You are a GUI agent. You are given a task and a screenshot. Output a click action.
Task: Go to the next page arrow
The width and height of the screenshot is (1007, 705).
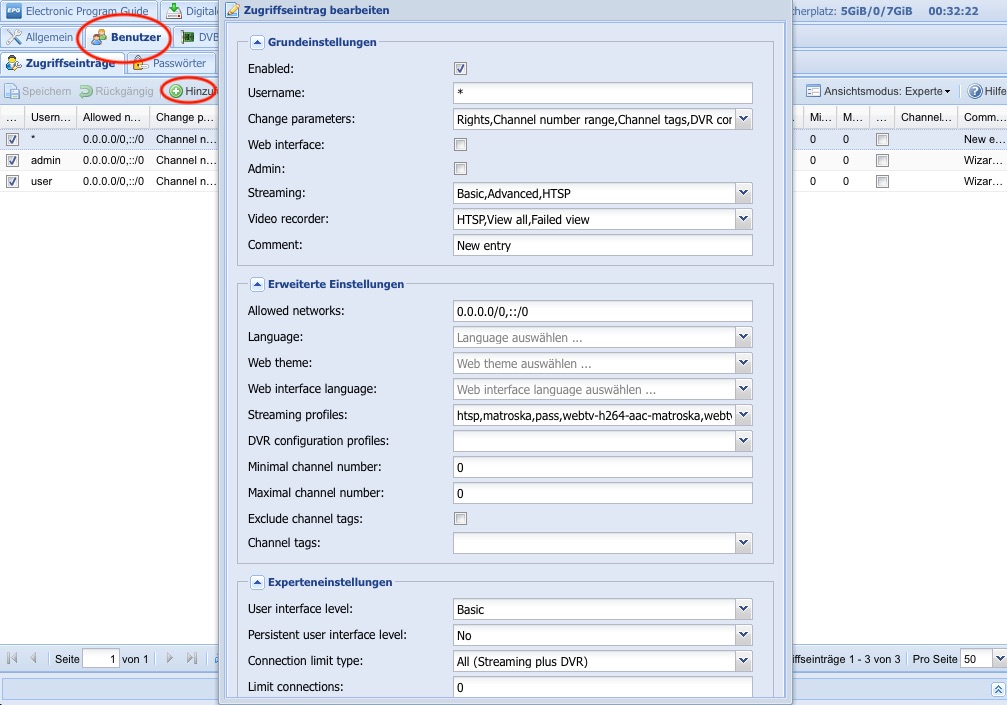pos(170,658)
